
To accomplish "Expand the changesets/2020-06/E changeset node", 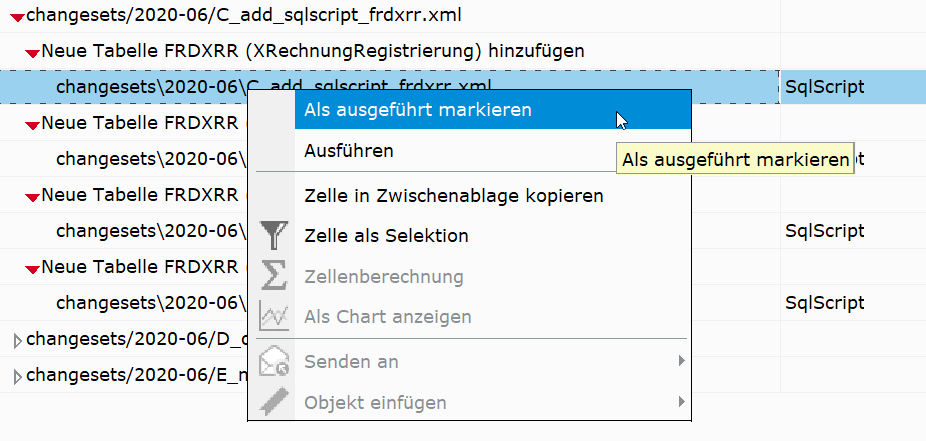I will (x=16, y=377).
